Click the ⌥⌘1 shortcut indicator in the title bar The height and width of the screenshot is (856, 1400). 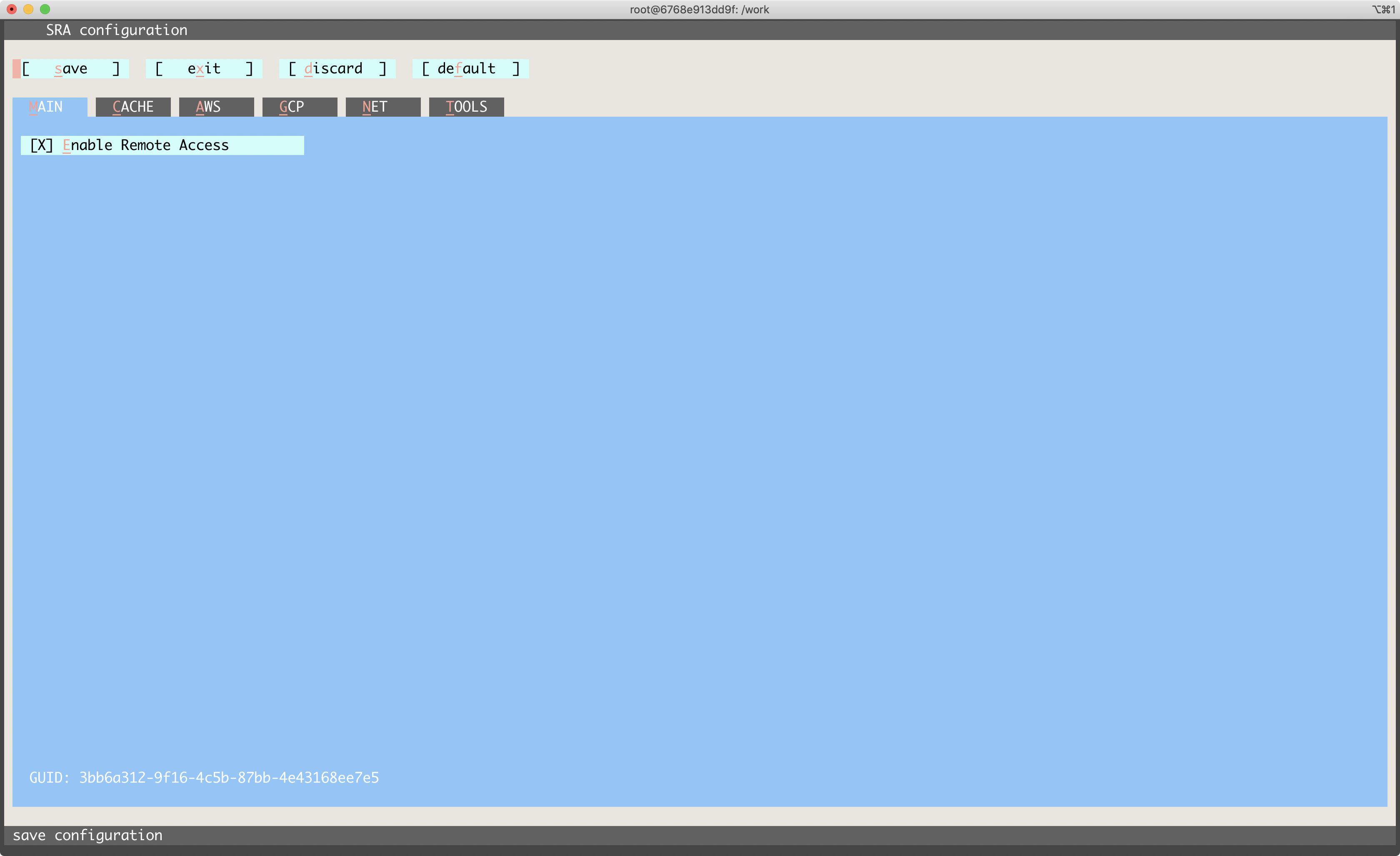(x=1383, y=10)
